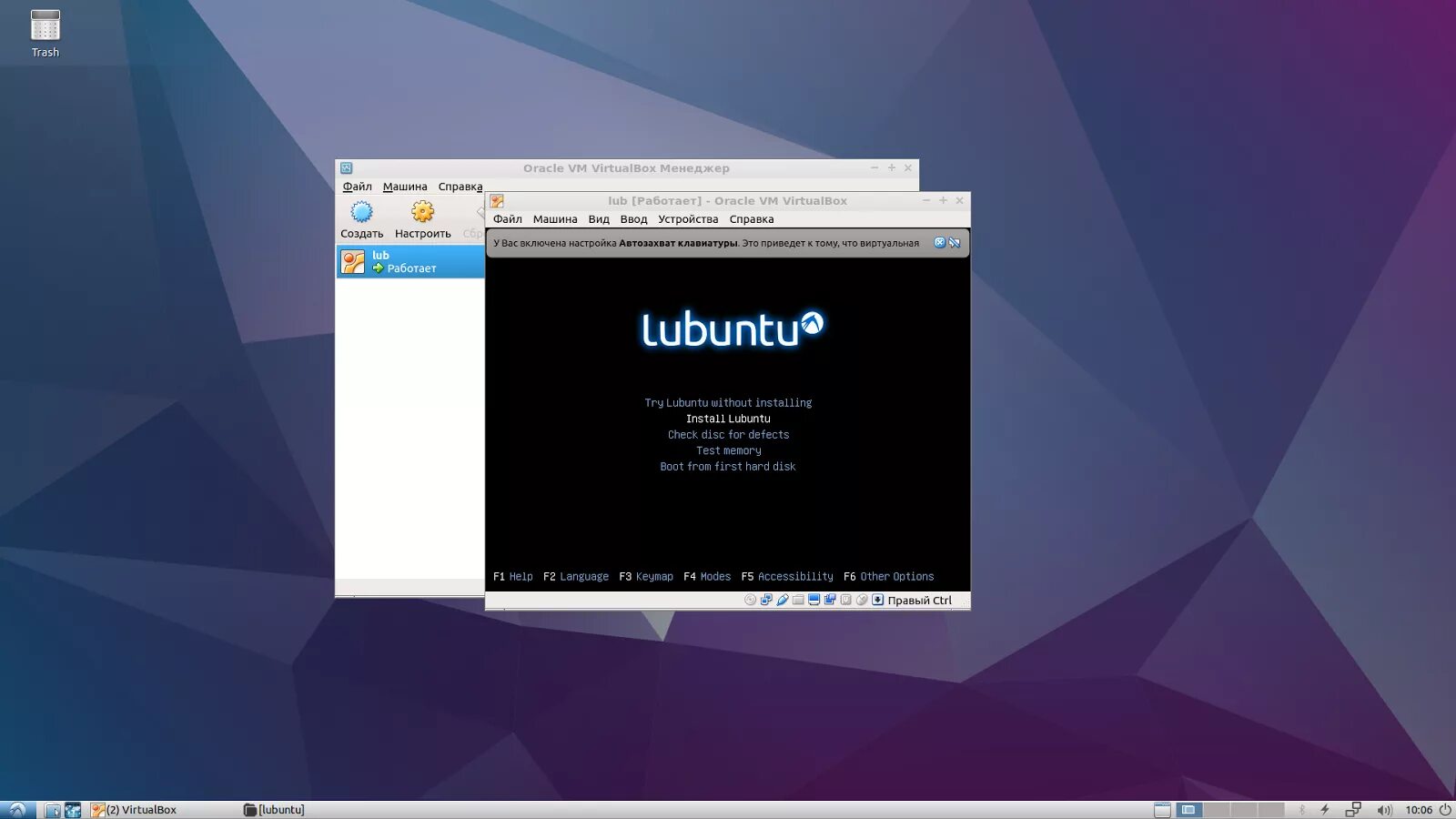Click F3 Keymap option
The height and width of the screenshot is (819, 1456).
[x=646, y=576]
